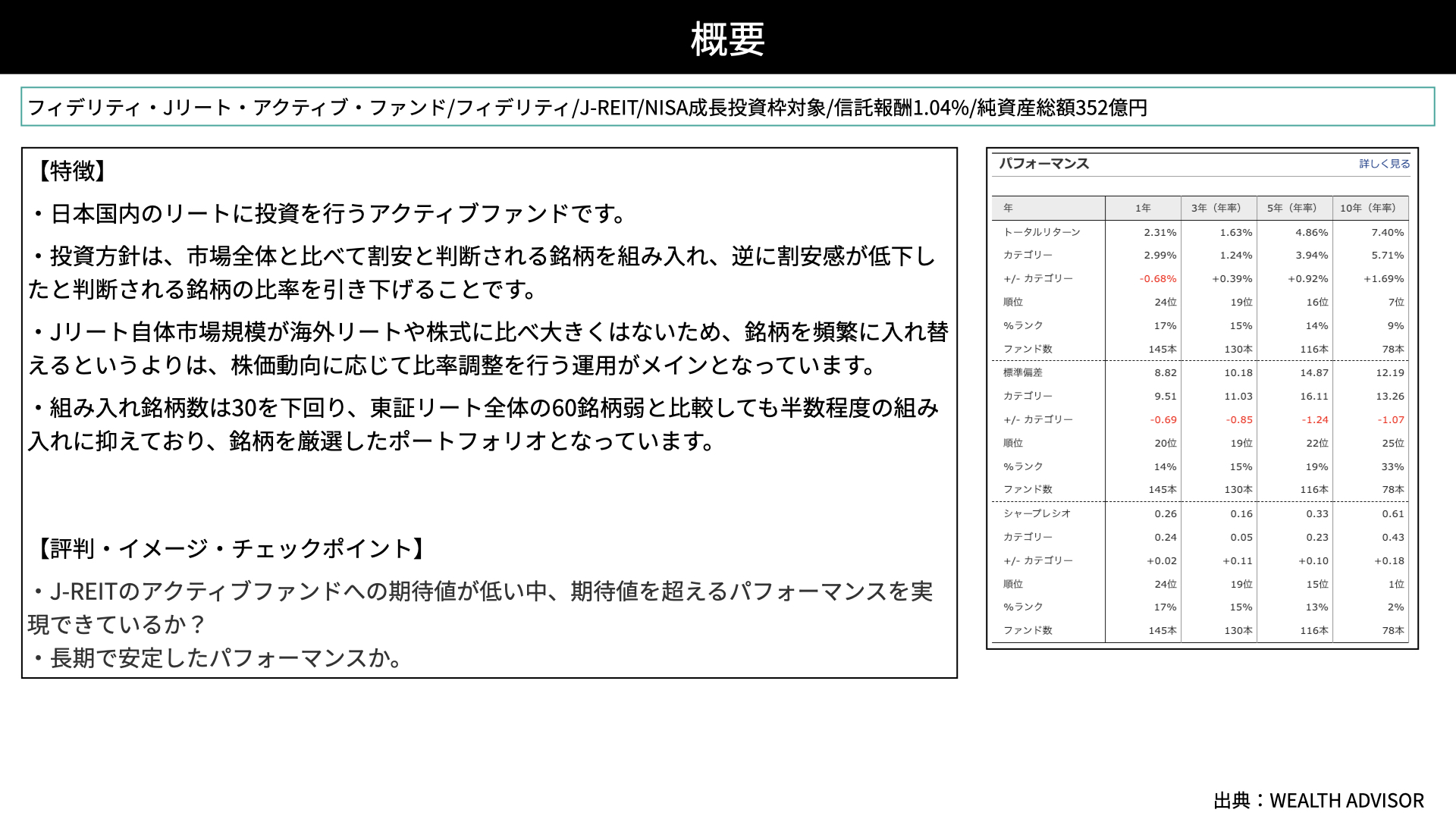Click the 詳しく見る link

coord(1384,164)
